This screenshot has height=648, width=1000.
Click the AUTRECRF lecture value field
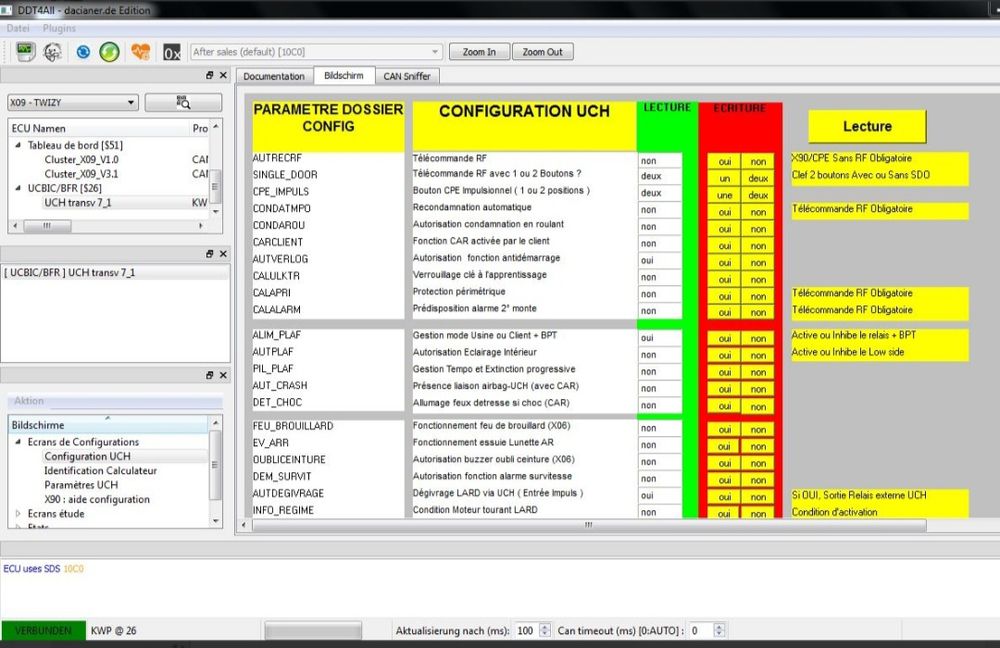point(659,161)
